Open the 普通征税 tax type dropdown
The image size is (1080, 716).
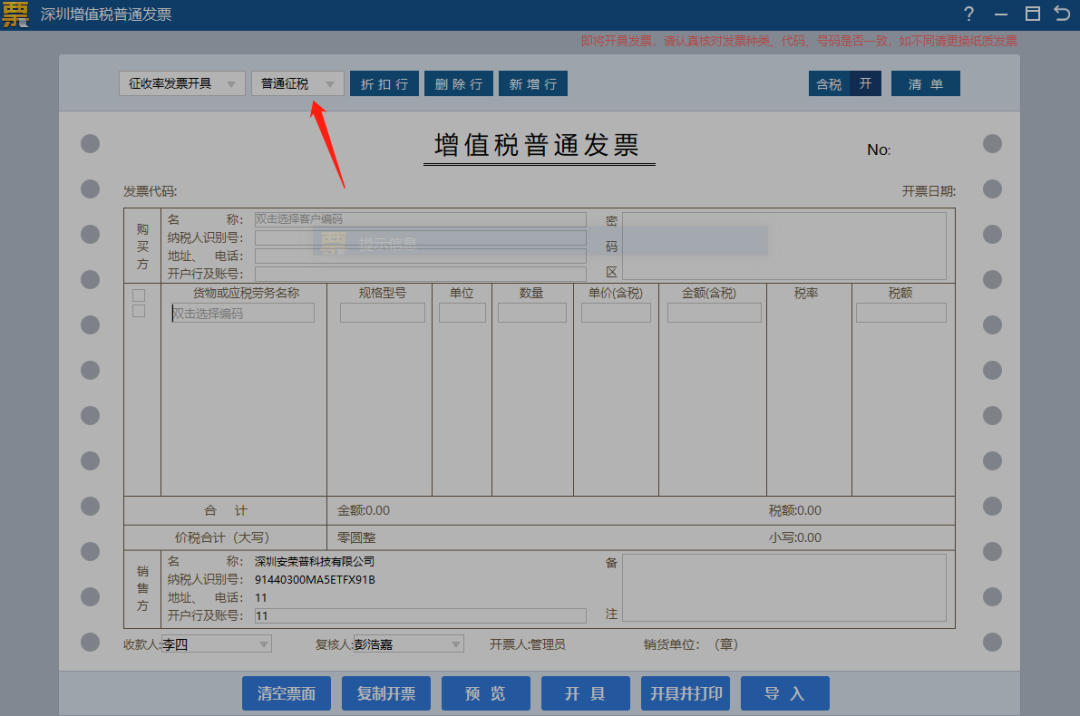(x=298, y=84)
